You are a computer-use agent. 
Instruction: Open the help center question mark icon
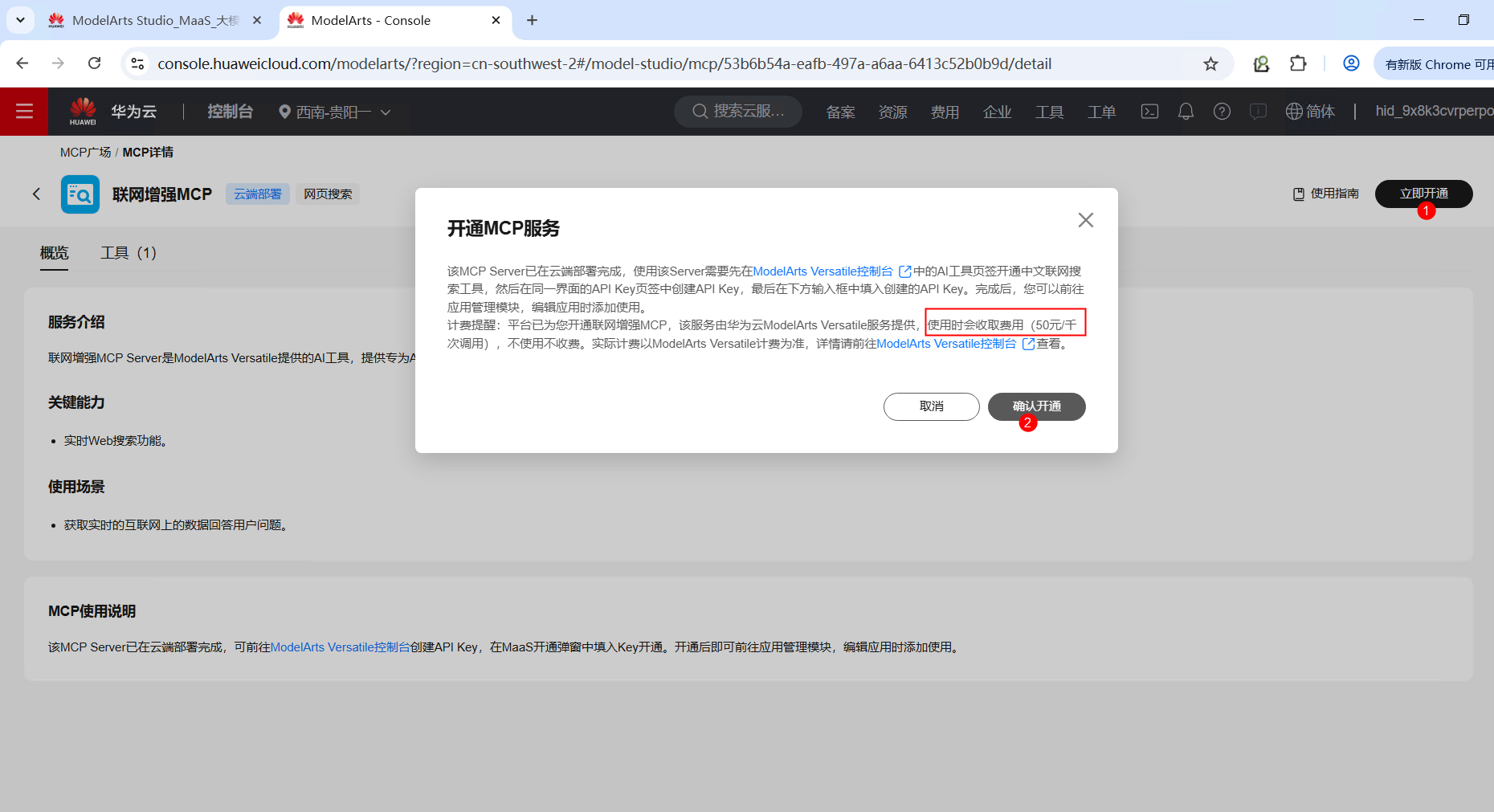1222,112
